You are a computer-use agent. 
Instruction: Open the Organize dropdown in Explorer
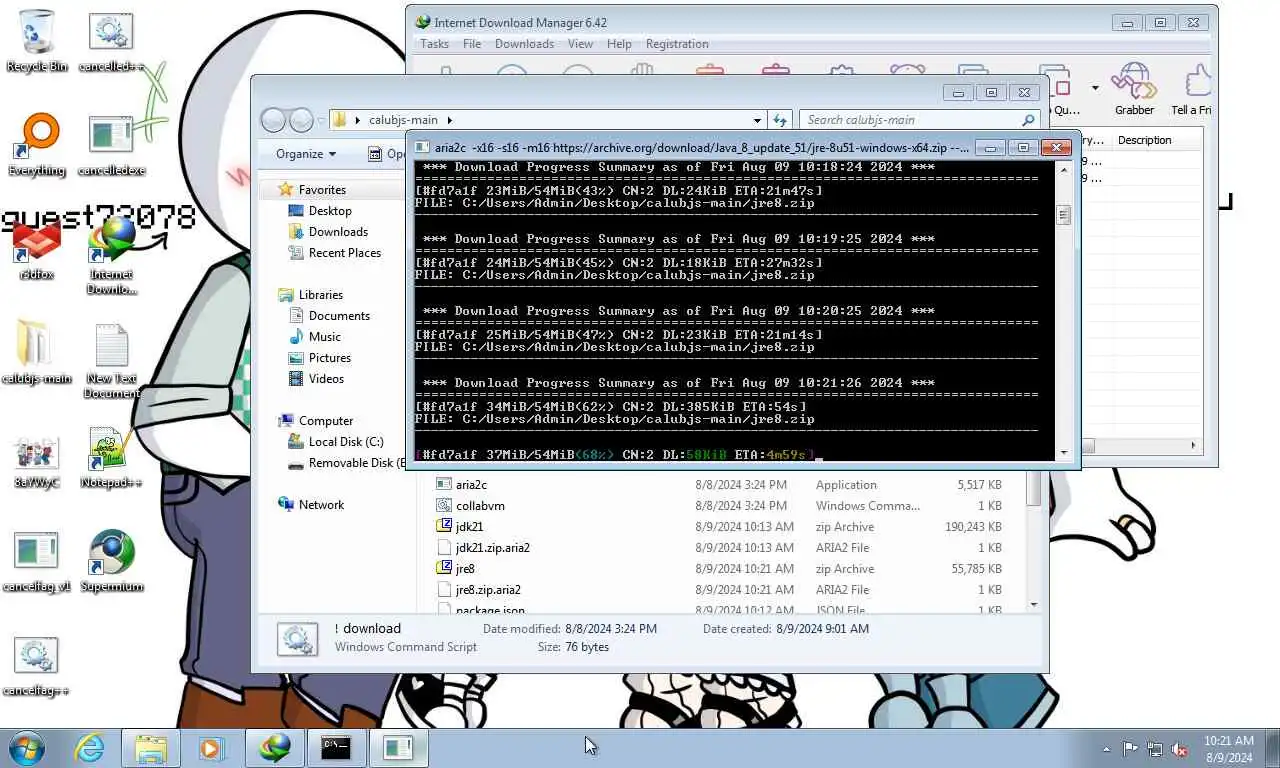(x=306, y=154)
